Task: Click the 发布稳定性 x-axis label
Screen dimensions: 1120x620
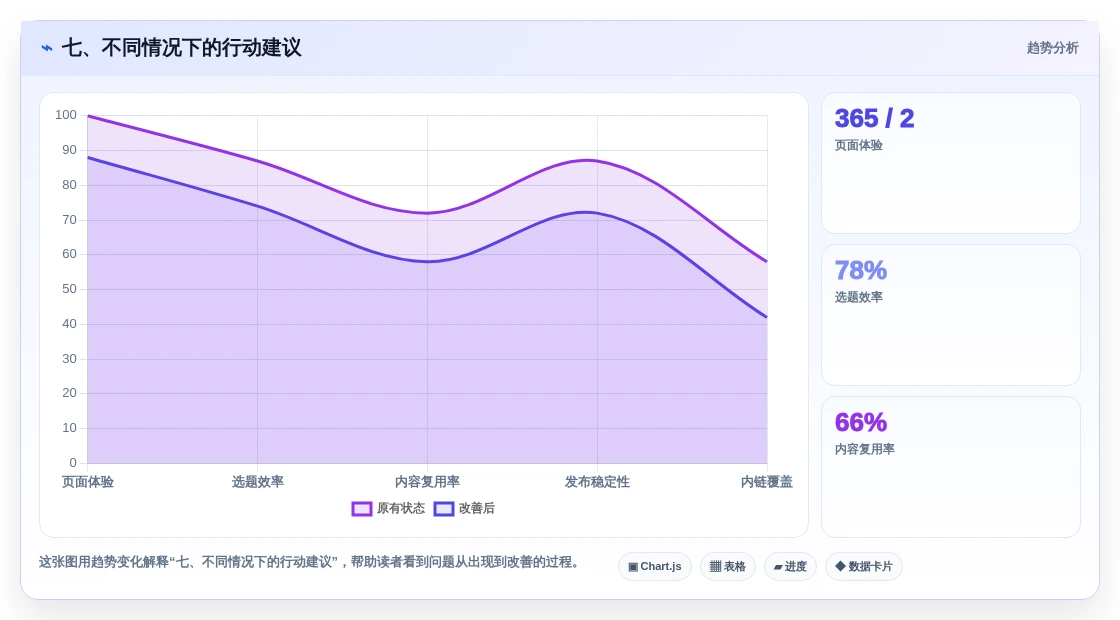Action: (x=597, y=482)
